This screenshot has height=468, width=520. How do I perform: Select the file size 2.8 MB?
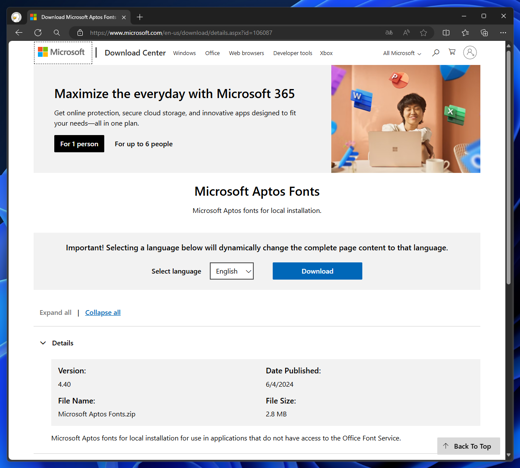[x=276, y=414]
